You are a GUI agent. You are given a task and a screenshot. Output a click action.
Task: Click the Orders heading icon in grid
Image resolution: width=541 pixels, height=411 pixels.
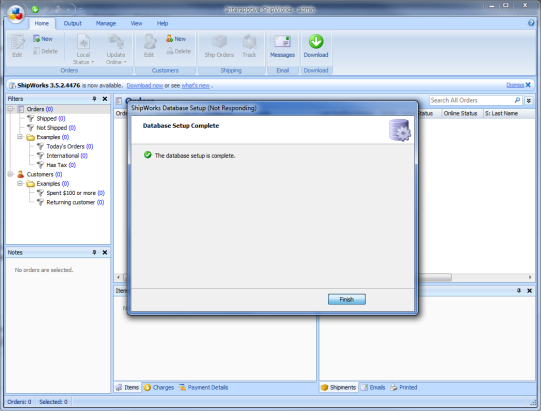click(119, 101)
